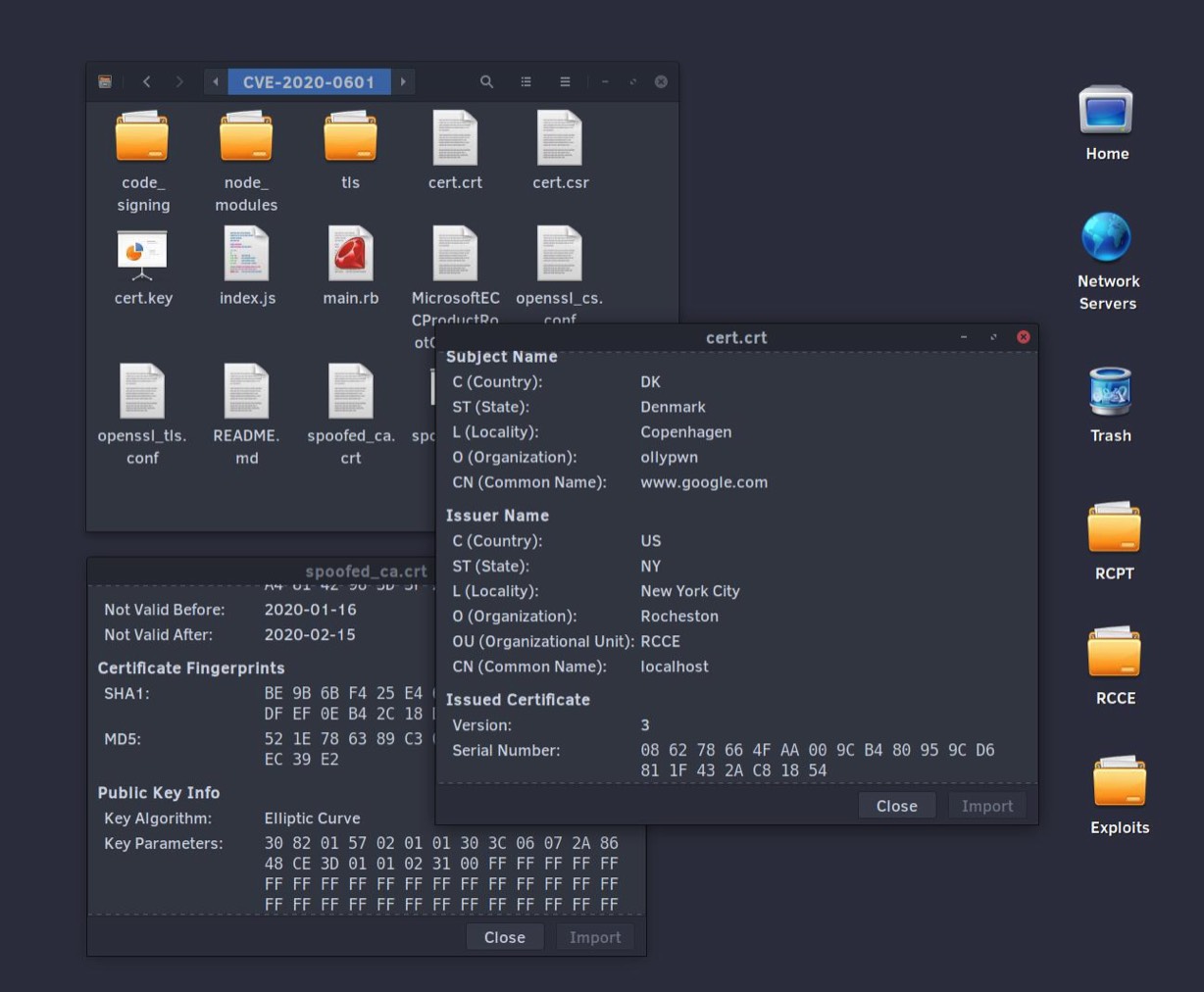Image resolution: width=1204 pixels, height=992 pixels.
Task: Click the spoofed_ca.crt window title
Action: pos(366,570)
